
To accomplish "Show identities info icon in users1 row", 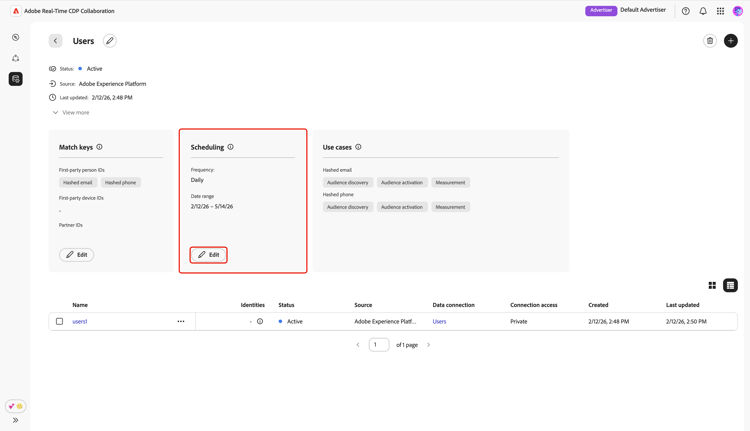I will pos(260,321).
